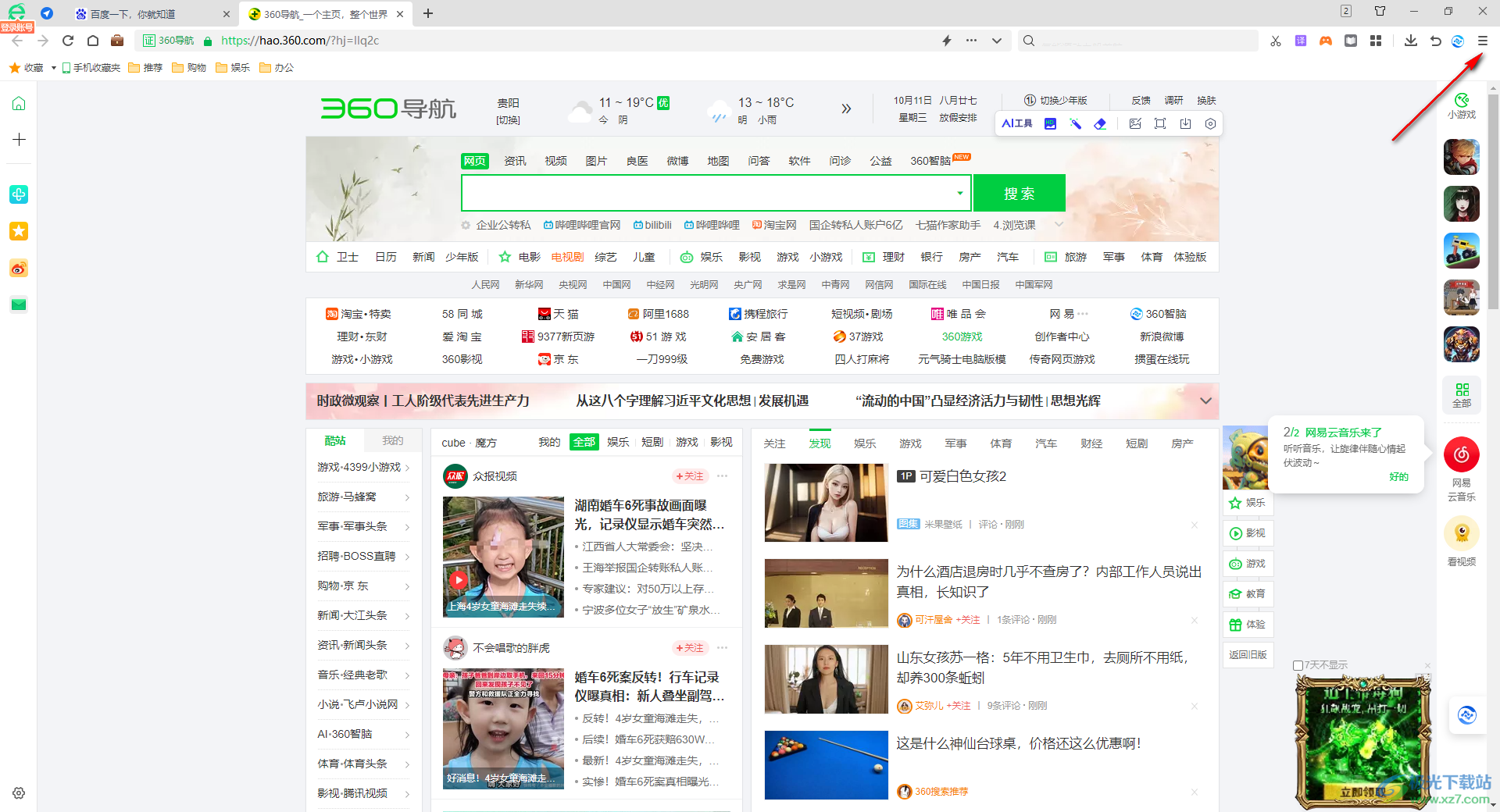
Task: Open address bar more options (three dots)
Action: pos(971,41)
